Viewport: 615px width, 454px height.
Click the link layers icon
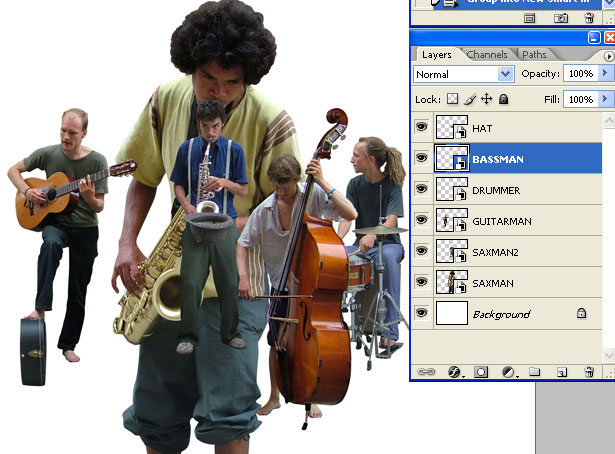coord(426,371)
